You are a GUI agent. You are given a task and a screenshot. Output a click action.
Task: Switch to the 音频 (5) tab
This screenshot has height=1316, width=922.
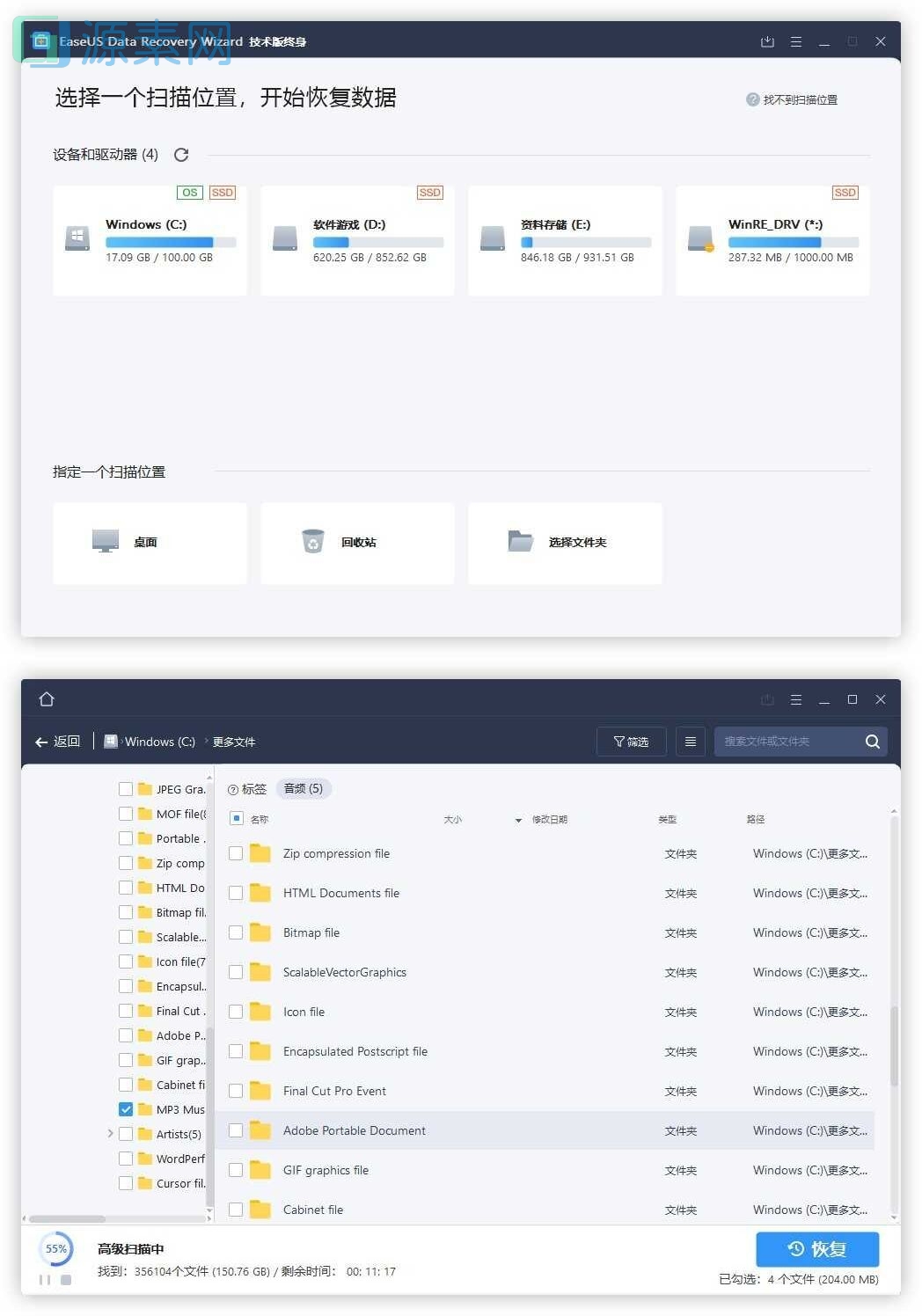point(303,788)
